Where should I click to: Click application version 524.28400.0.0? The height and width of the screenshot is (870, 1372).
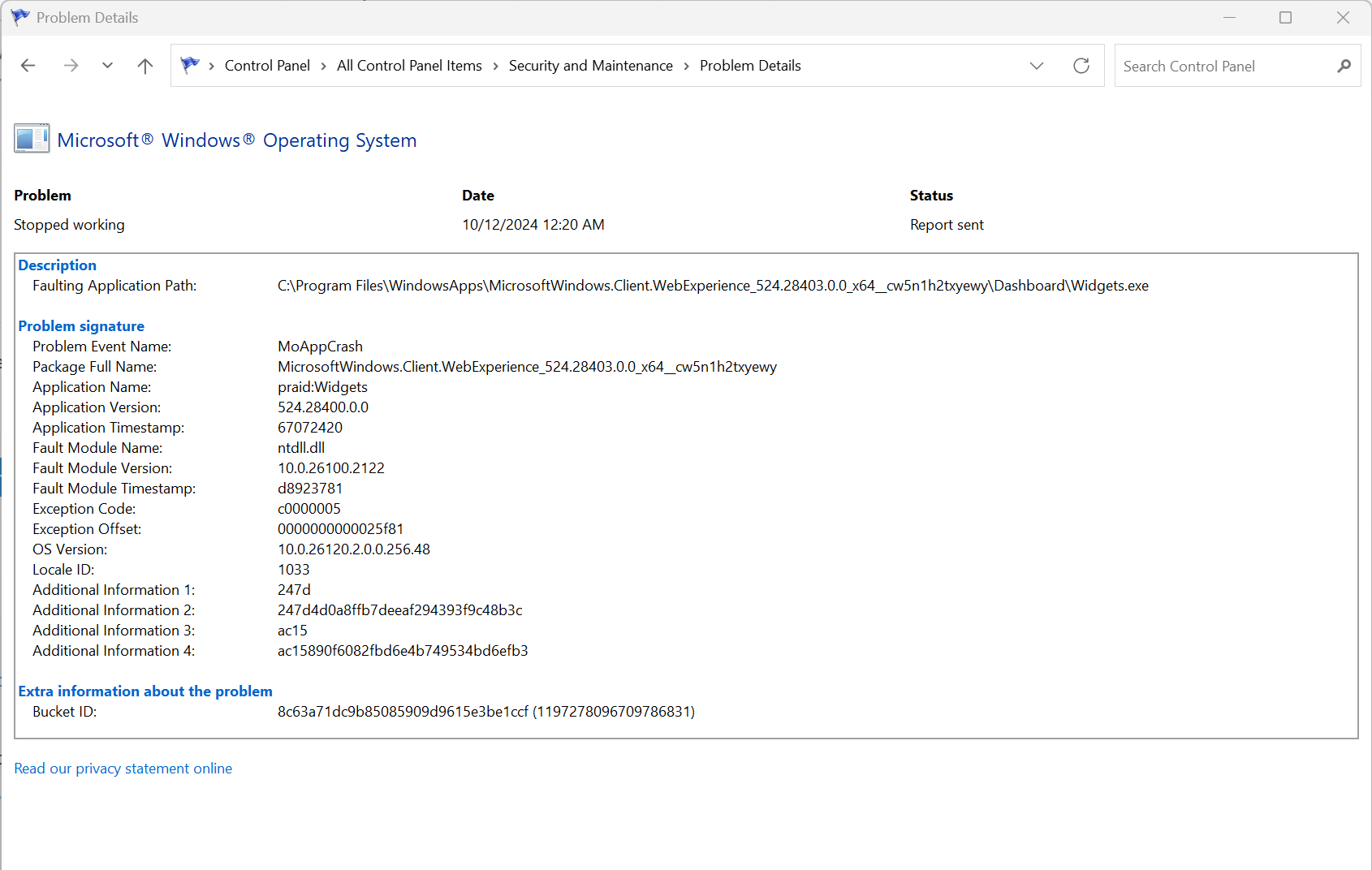pyautogui.click(x=323, y=407)
